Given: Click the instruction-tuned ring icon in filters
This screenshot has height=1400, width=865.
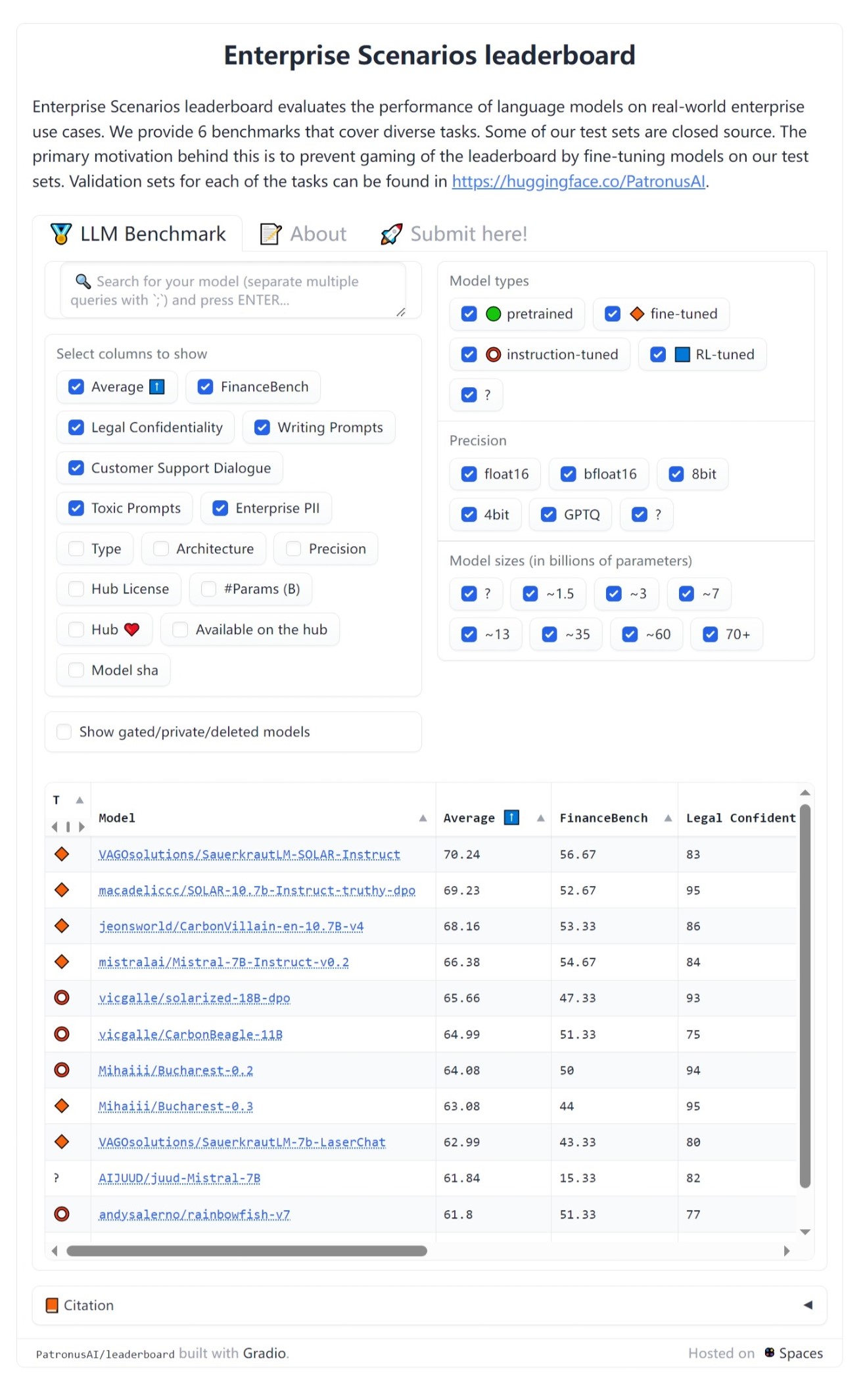Looking at the screenshot, I should click(x=494, y=355).
